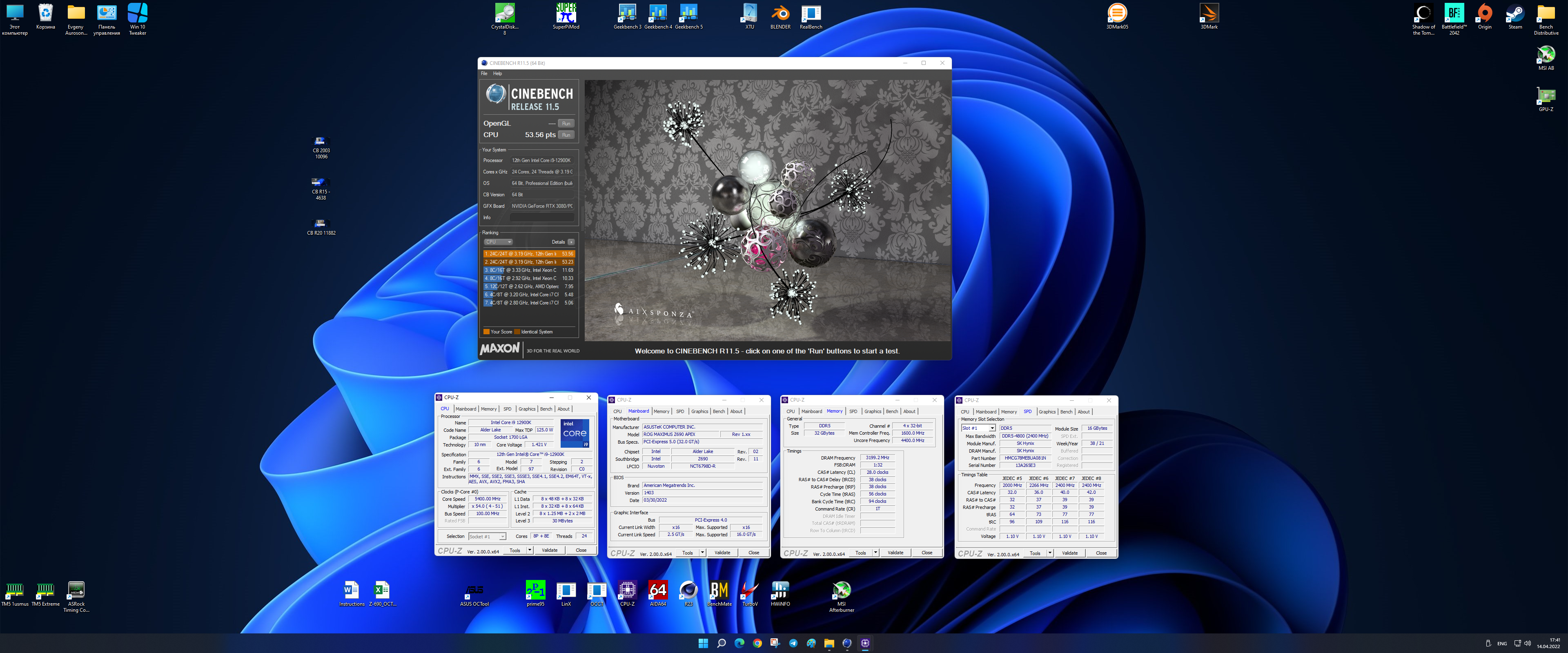Select ranking row 5 AMD Opteron 7.95
The height and width of the screenshot is (653, 1568).
point(529,287)
